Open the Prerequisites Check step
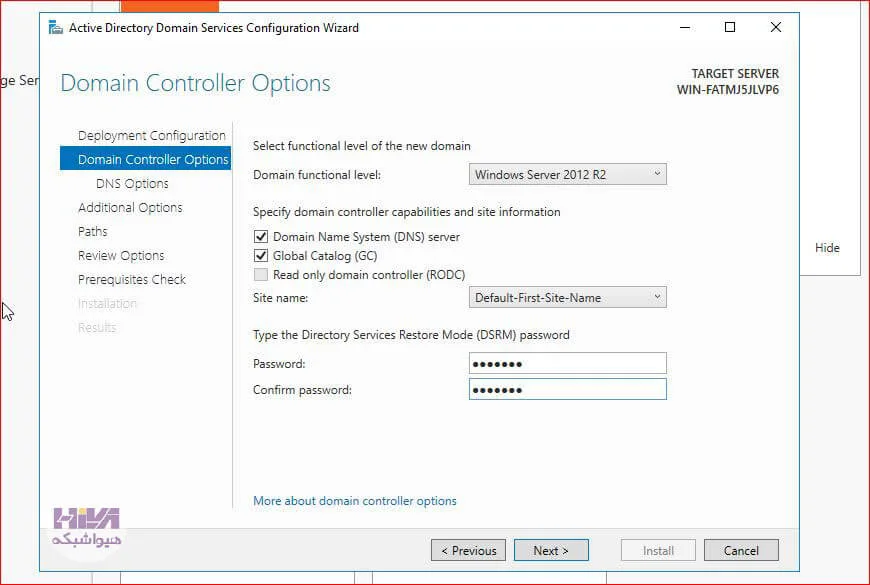This screenshot has width=870, height=585. 131,279
